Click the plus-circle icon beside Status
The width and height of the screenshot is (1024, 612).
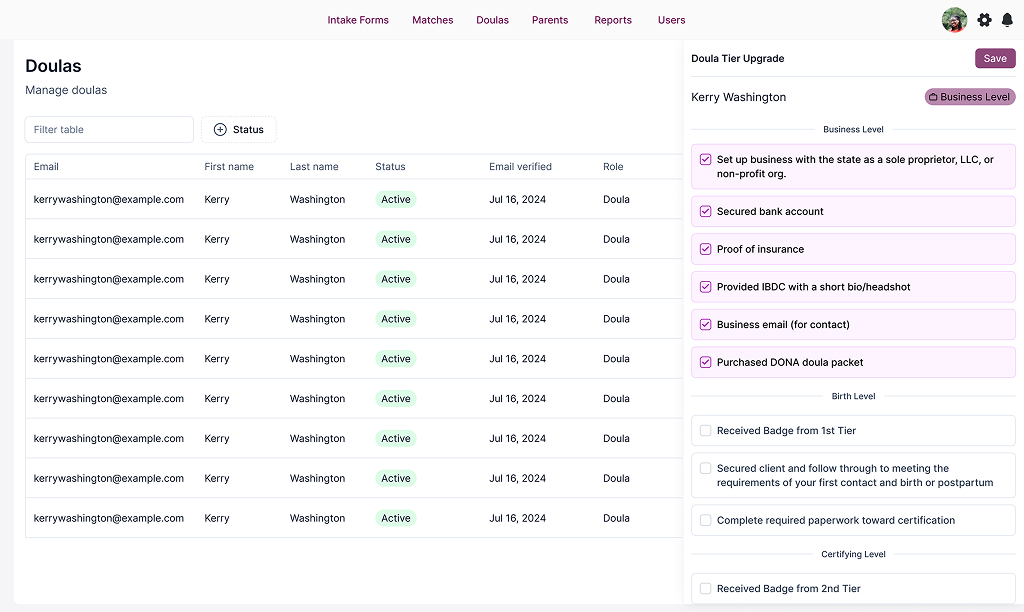(x=220, y=130)
